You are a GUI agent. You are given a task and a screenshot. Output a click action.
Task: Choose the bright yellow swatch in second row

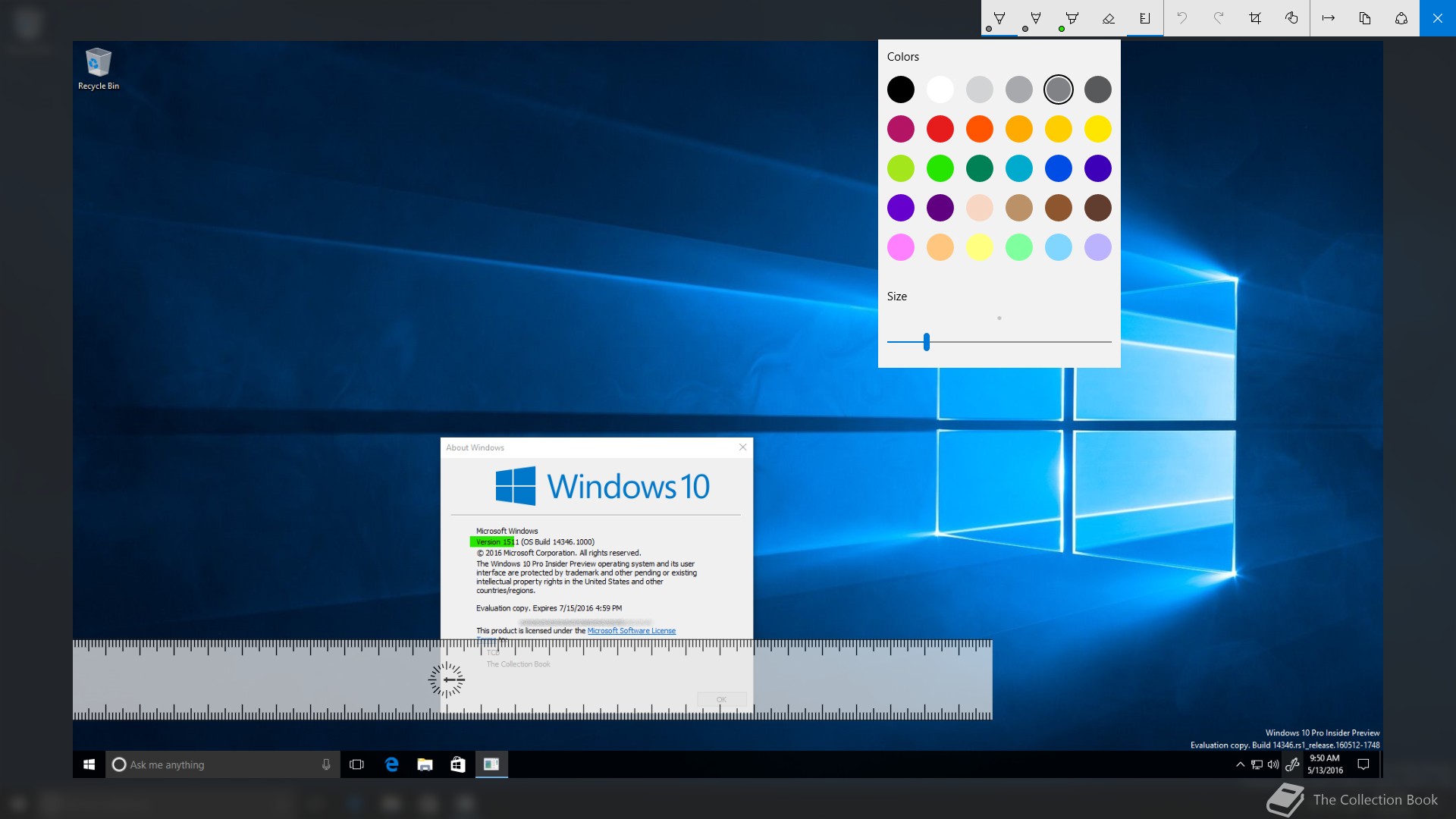1098,129
